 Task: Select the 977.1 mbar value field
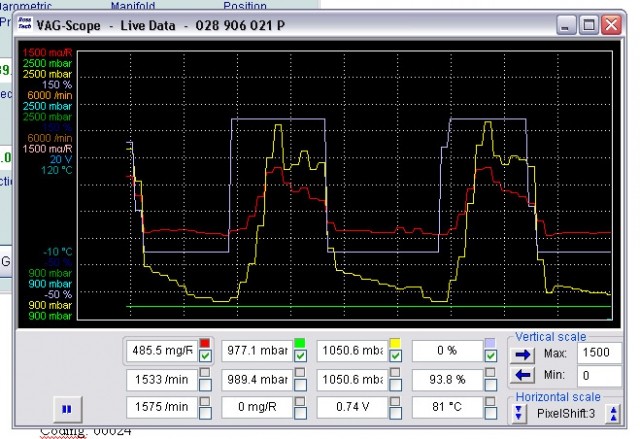(x=257, y=350)
